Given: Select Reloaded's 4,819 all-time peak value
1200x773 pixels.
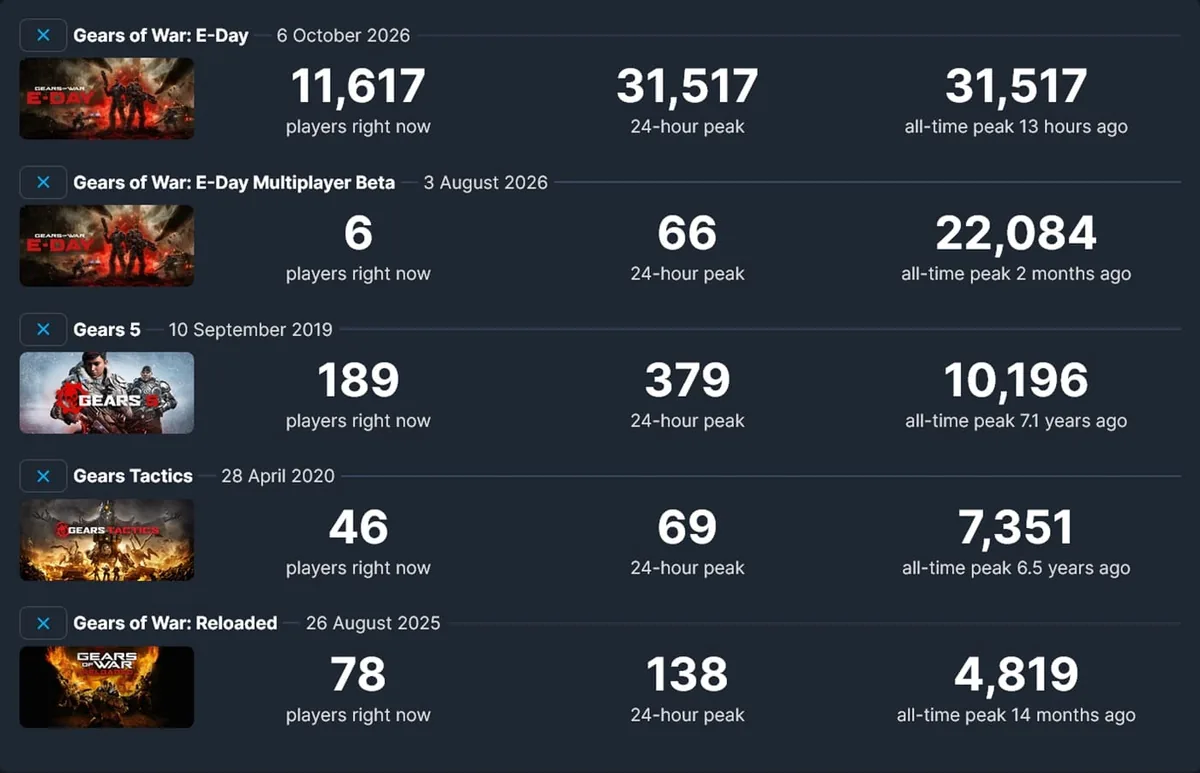Looking at the screenshot, I should pyautogui.click(x=1016, y=675).
